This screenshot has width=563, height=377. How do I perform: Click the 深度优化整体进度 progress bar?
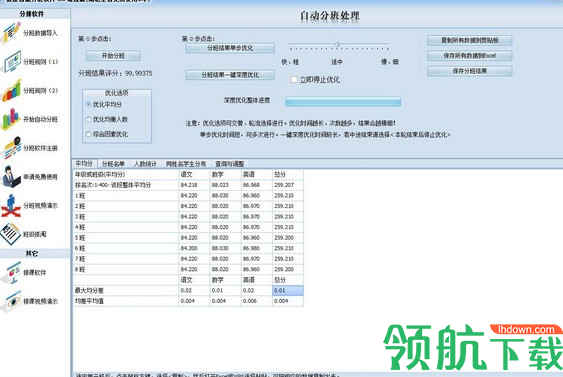tap(343, 101)
